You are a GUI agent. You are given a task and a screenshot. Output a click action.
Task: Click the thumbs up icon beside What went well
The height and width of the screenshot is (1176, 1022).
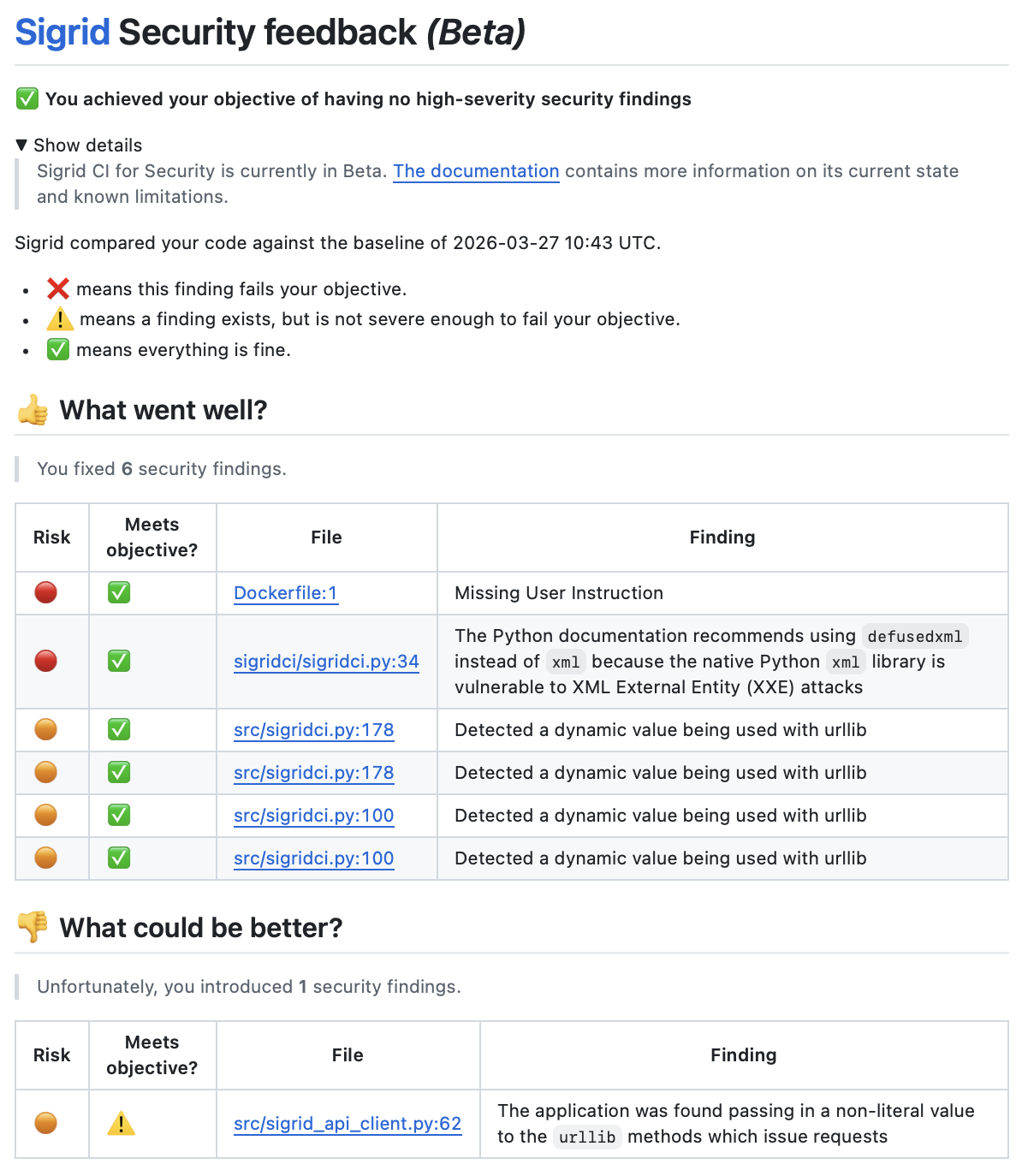[33, 410]
